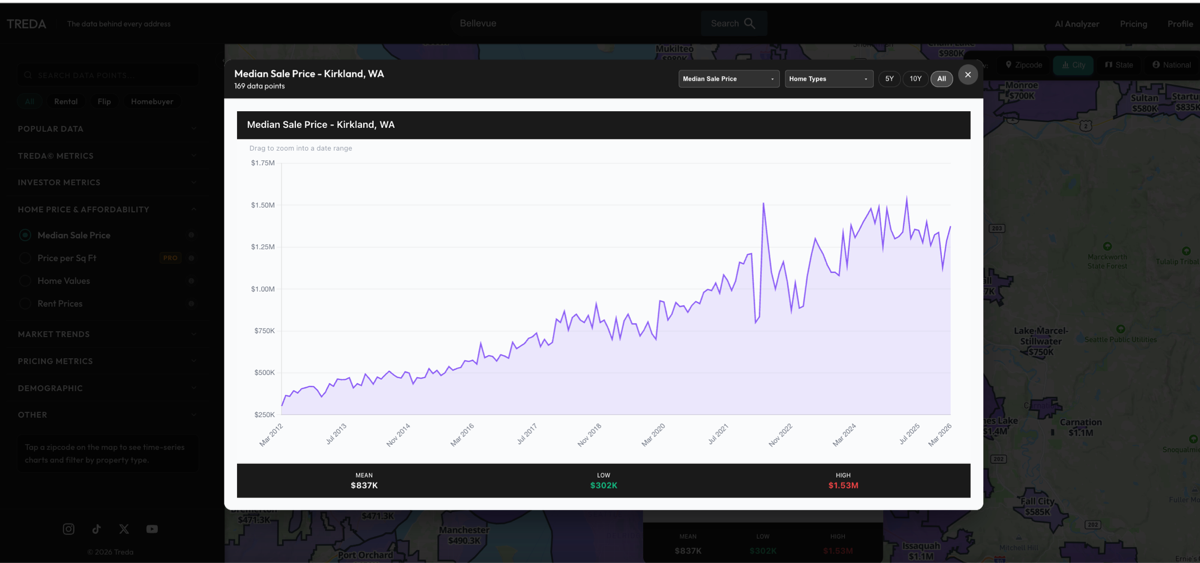Open the Median Sale Price metric dropdown
The height and width of the screenshot is (563, 1200).
point(728,78)
